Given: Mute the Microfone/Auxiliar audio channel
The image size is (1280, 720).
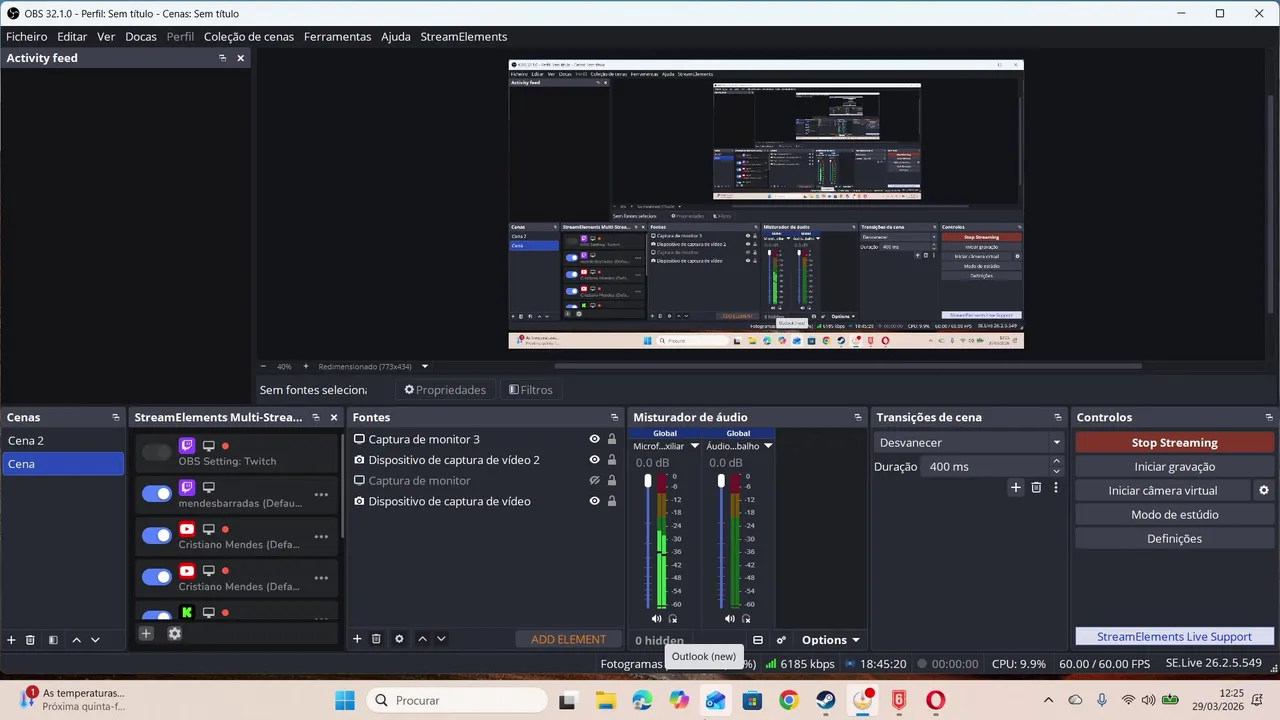Looking at the screenshot, I should pyautogui.click(x=657, y=619).
